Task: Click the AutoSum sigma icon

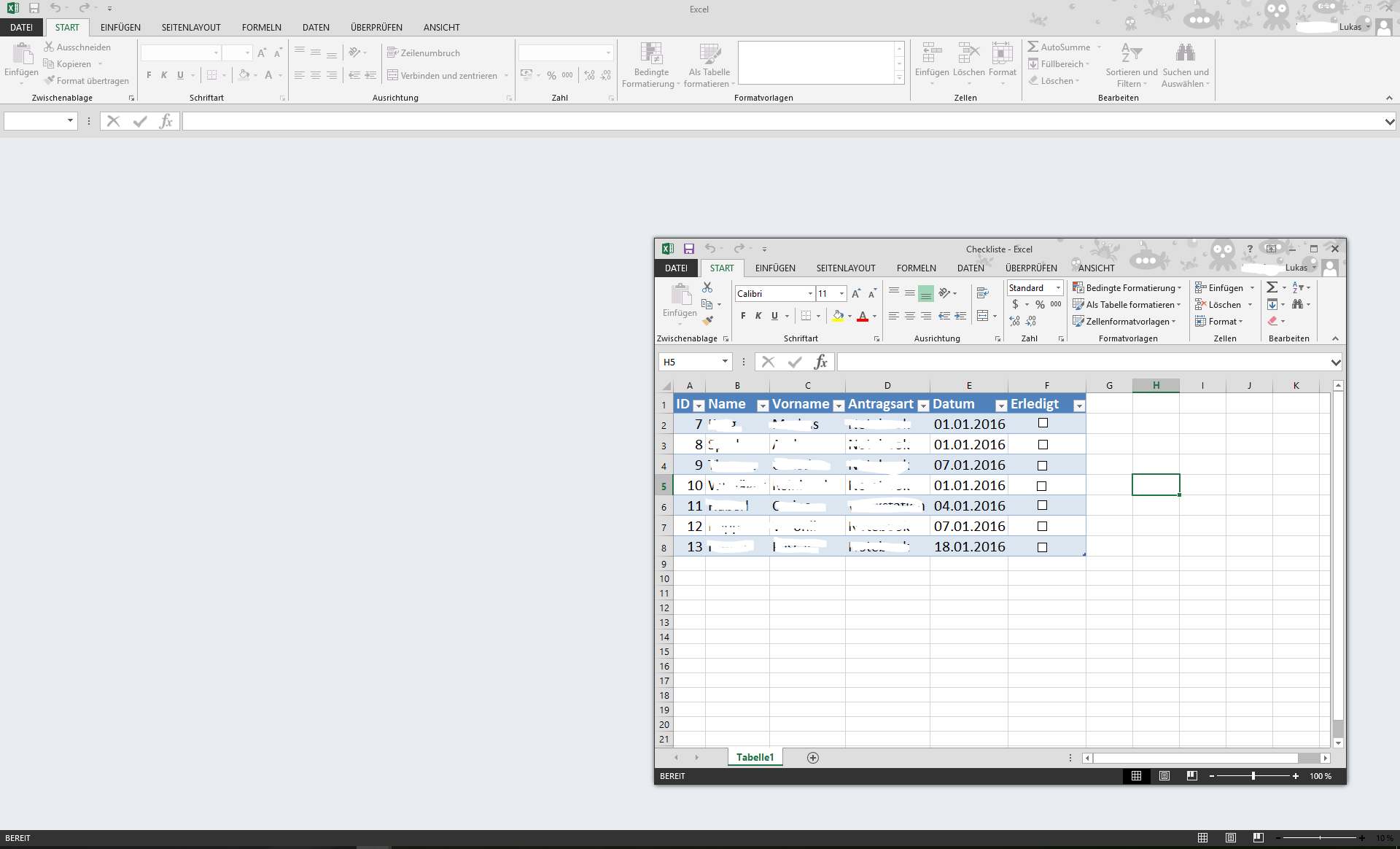Action: [1272, 287]
